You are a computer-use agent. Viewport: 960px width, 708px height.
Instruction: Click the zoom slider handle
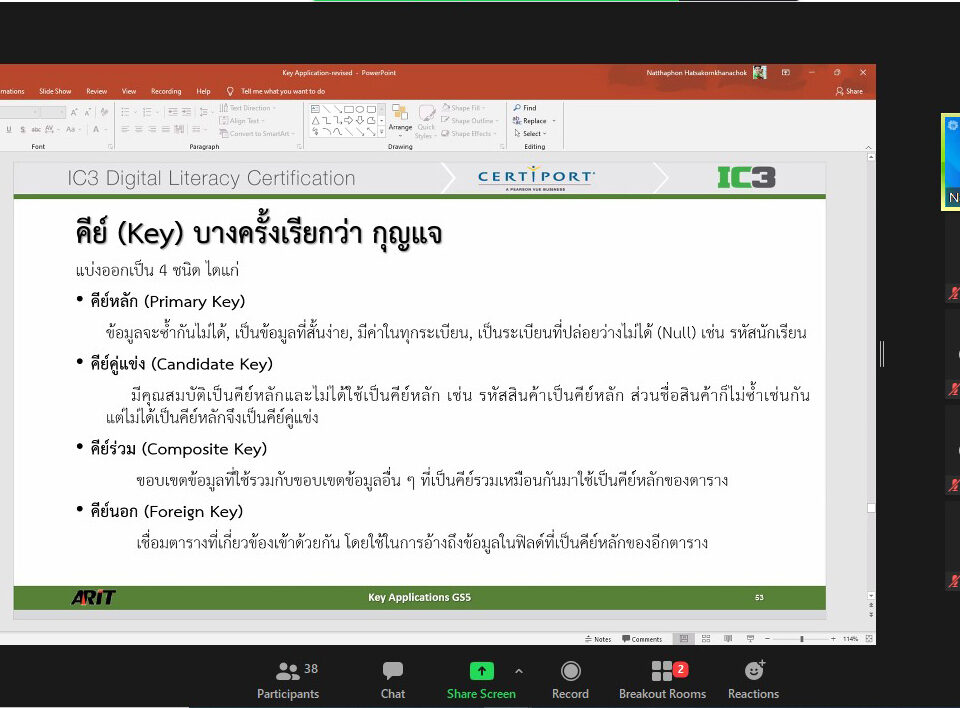click(801, 639)
